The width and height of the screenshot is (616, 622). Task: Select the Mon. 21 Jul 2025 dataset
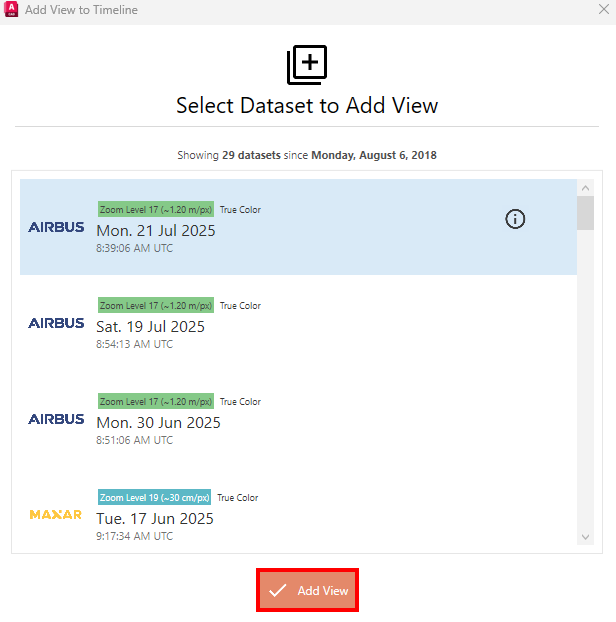click(298, 227)
